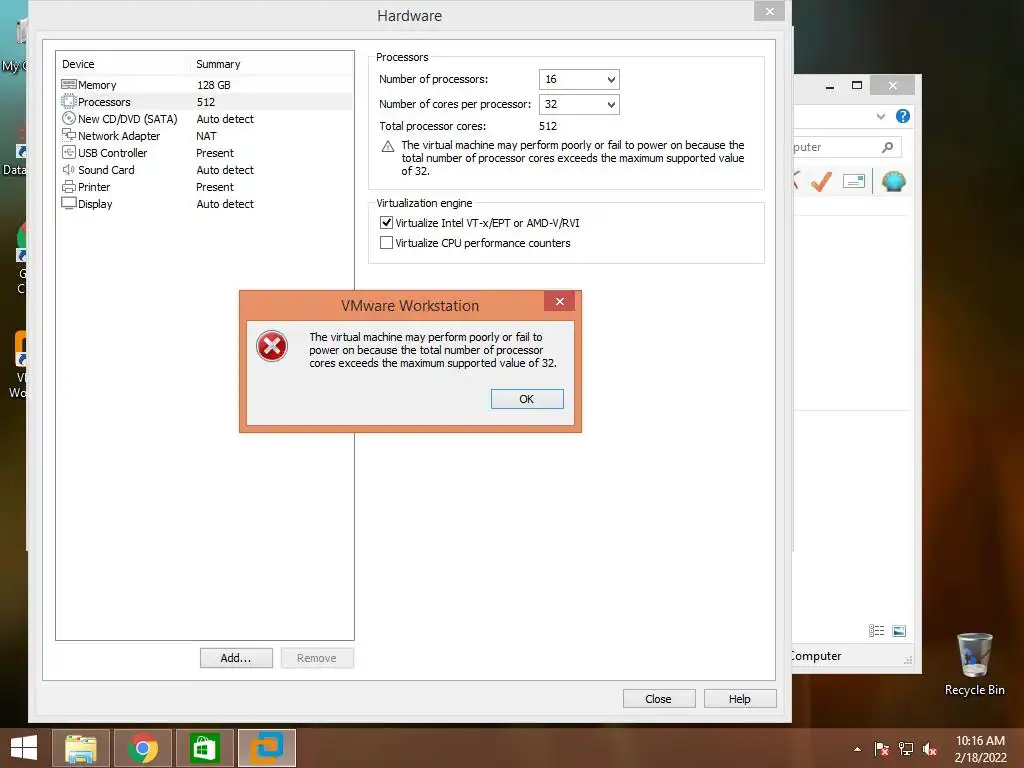This screenshot has height=768, width=1024.
Task: Enable Virtualize CPU performance counters
Action: click(387, 243)
